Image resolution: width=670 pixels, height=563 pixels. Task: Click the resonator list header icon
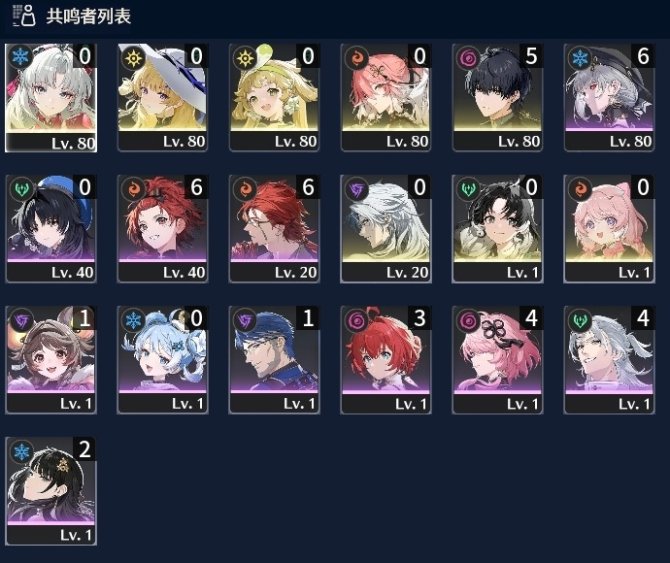(x=24, y=16)
